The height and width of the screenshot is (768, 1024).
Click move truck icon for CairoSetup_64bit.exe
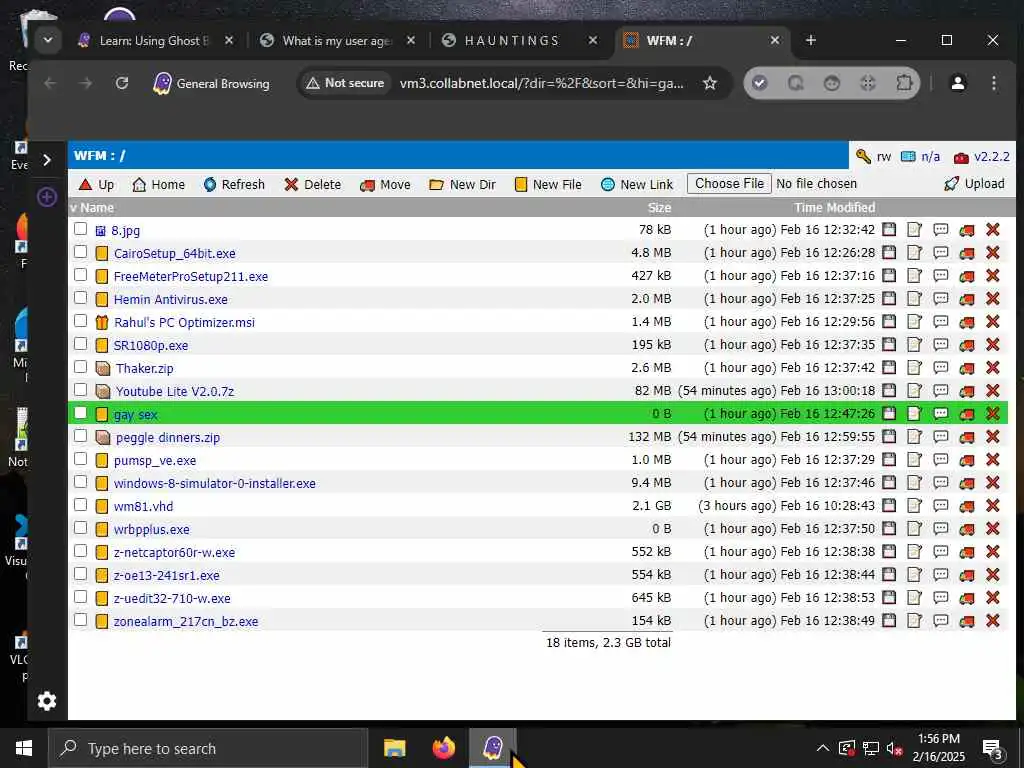(x=967, y=253)
